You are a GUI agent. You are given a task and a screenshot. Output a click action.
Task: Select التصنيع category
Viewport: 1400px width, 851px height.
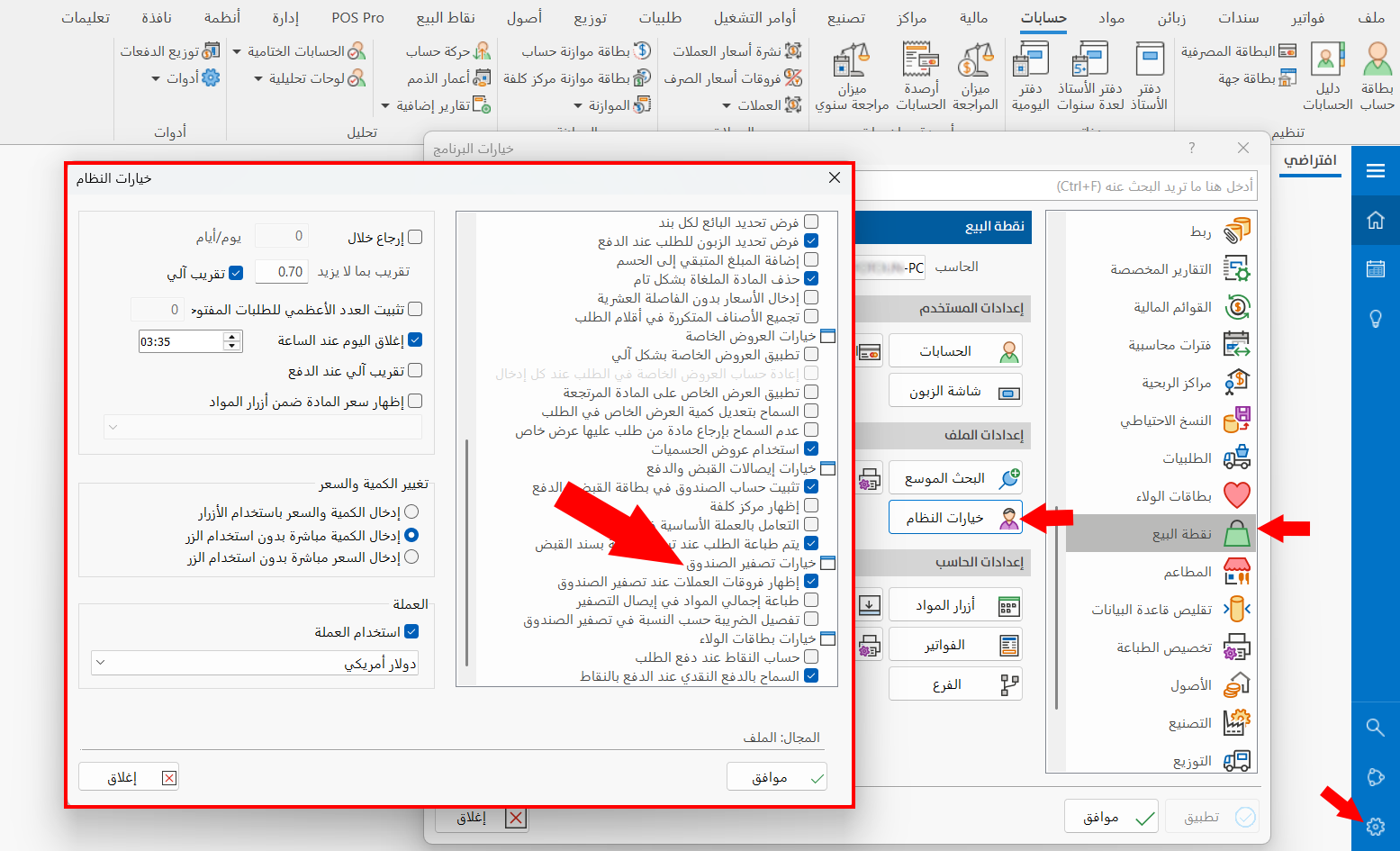click(x=1161, y=723)
